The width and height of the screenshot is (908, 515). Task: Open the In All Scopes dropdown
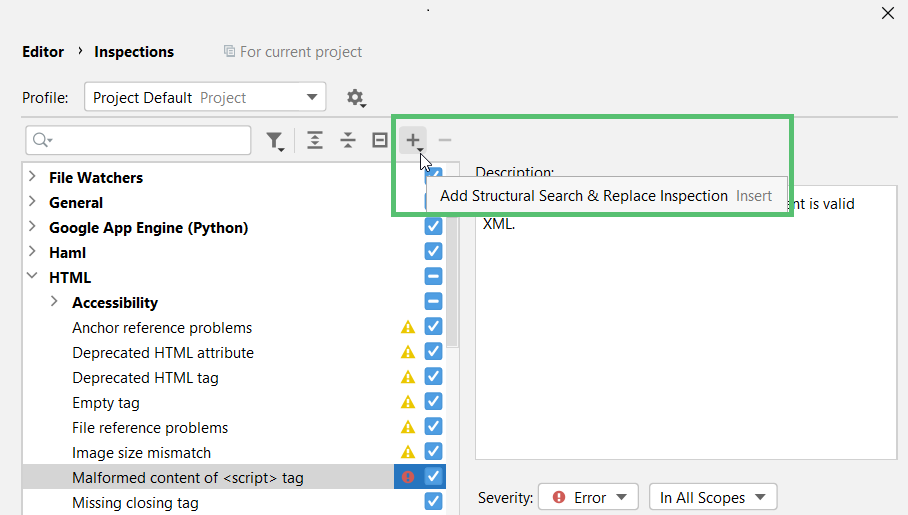coord(713,497)
